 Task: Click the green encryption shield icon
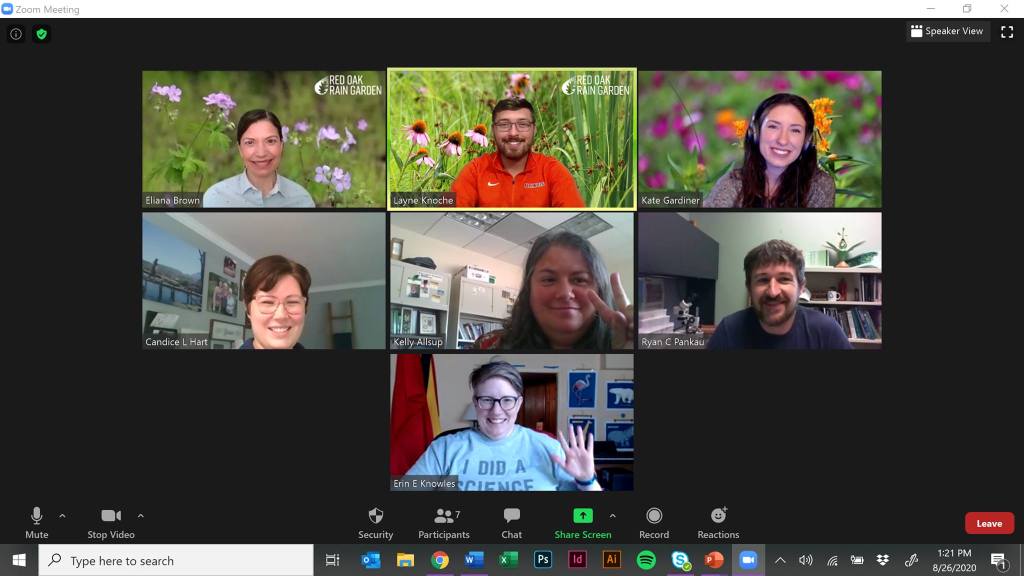tap(41, 34)
